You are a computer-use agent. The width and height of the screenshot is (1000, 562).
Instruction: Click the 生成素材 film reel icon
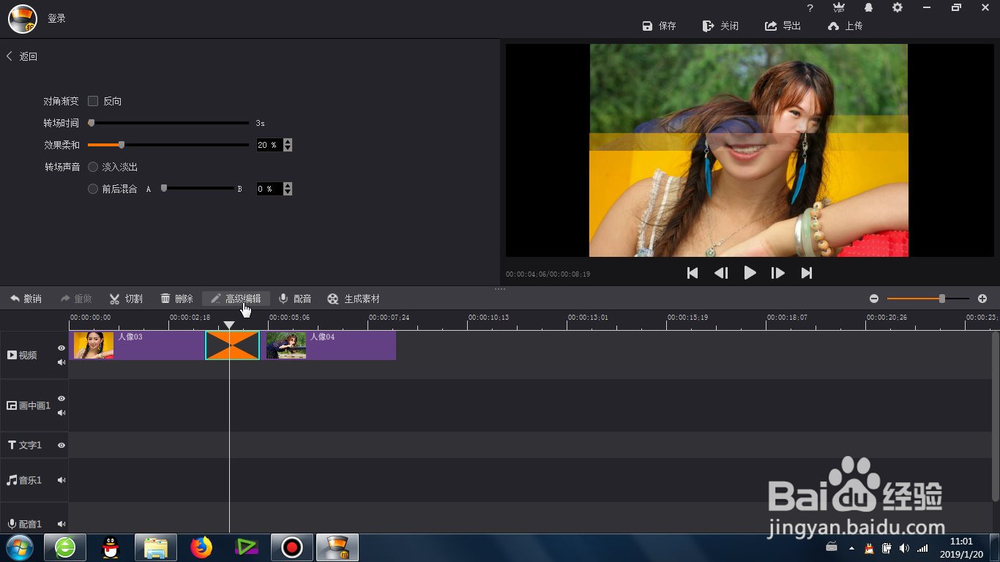pyautogui.click(x=333, y=299)
